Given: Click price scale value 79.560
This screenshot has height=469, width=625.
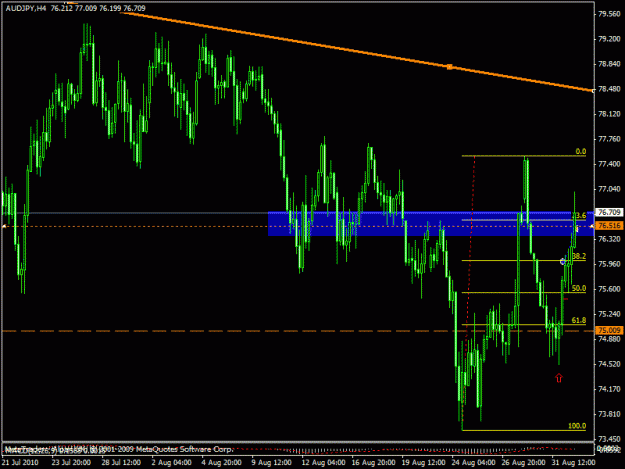Looking at the screenshot, I should click(x=609, y=14).
